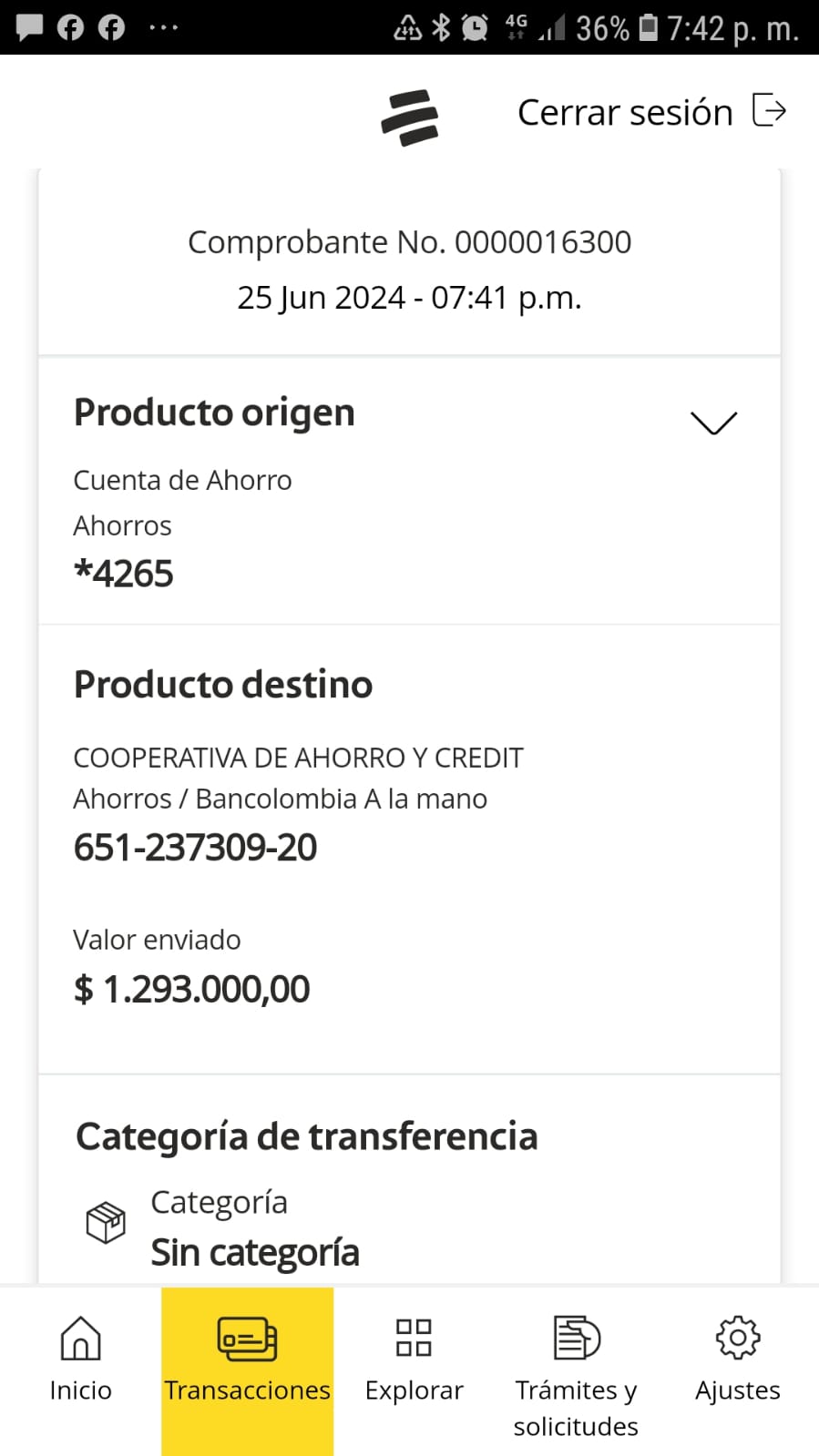Image resolution: width=819 pixels, height=1456 pixels.
Task: Collapse the Producto origen section chevron
Action: pyautogui.click(x=713, y=423)
